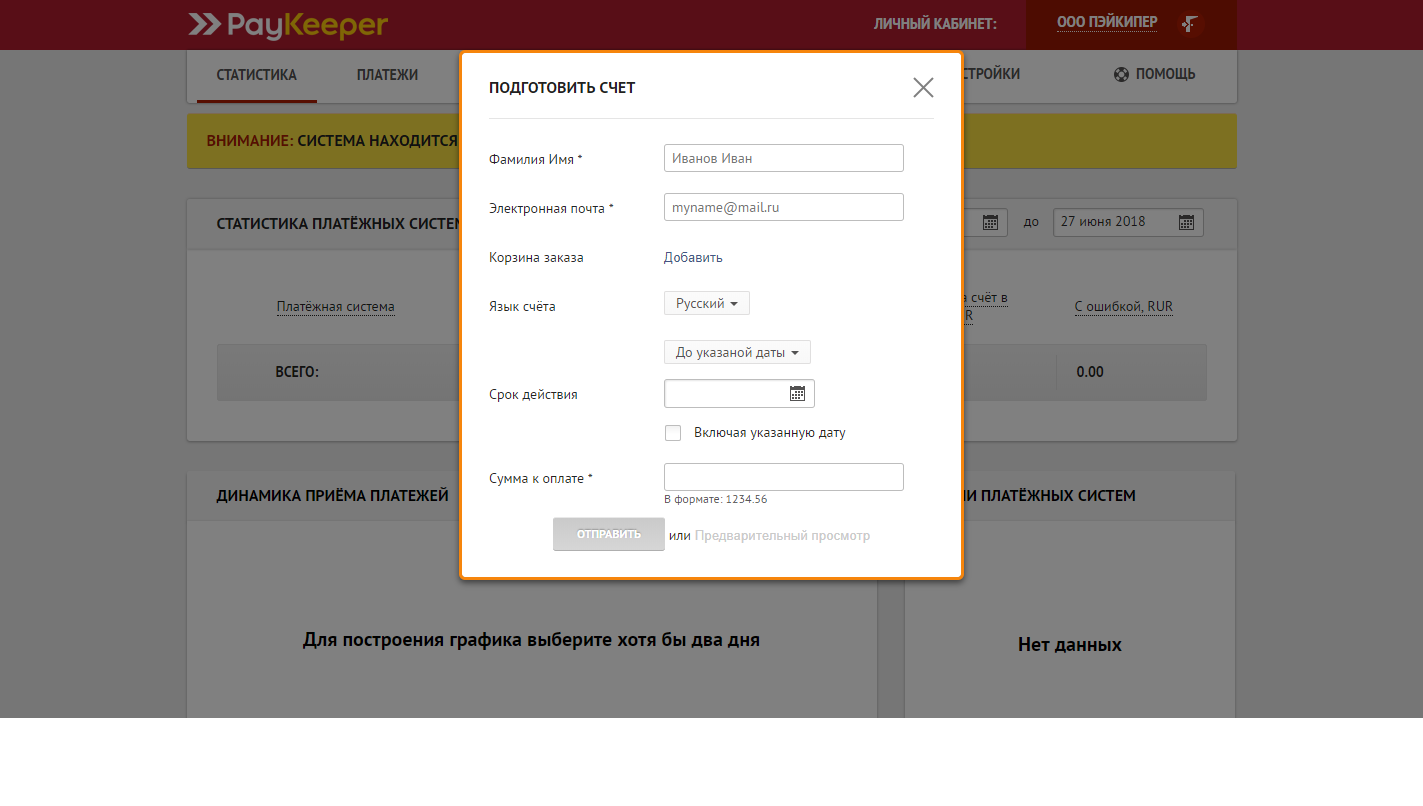Click the Фамилия Имя input field

783,157
